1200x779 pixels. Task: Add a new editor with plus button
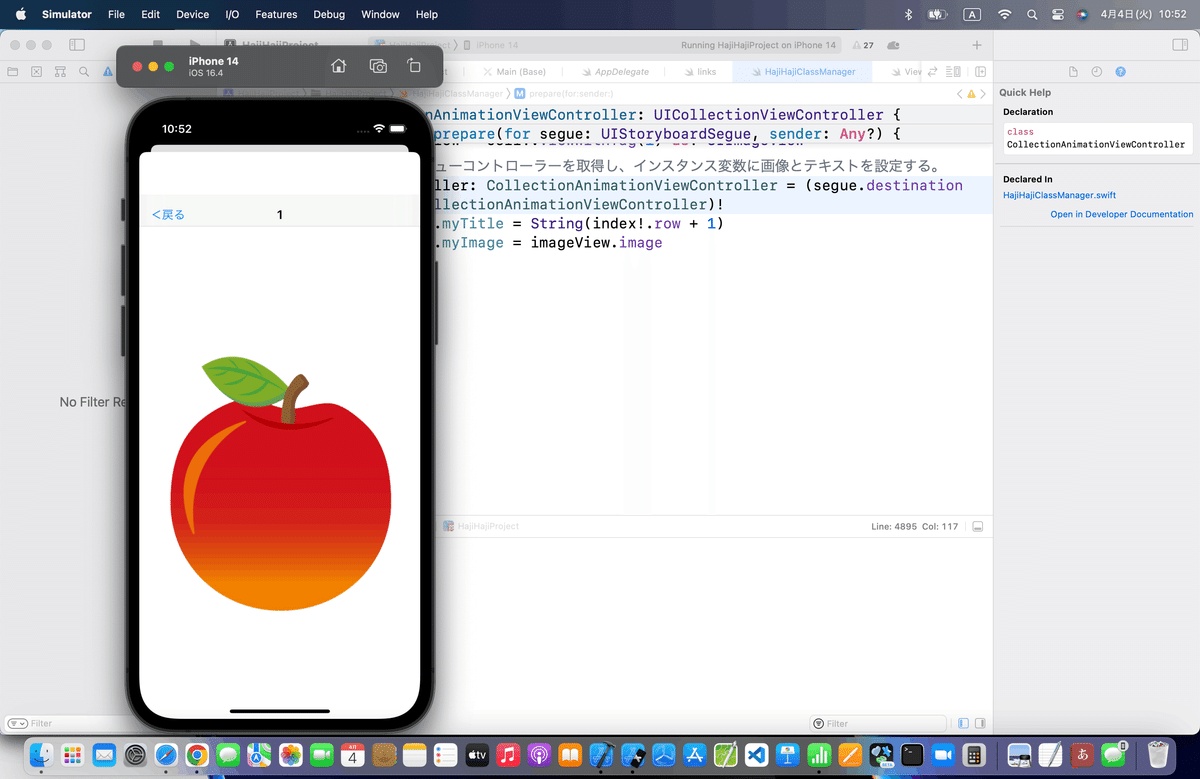pyautogui.click(x=977, y=45)
